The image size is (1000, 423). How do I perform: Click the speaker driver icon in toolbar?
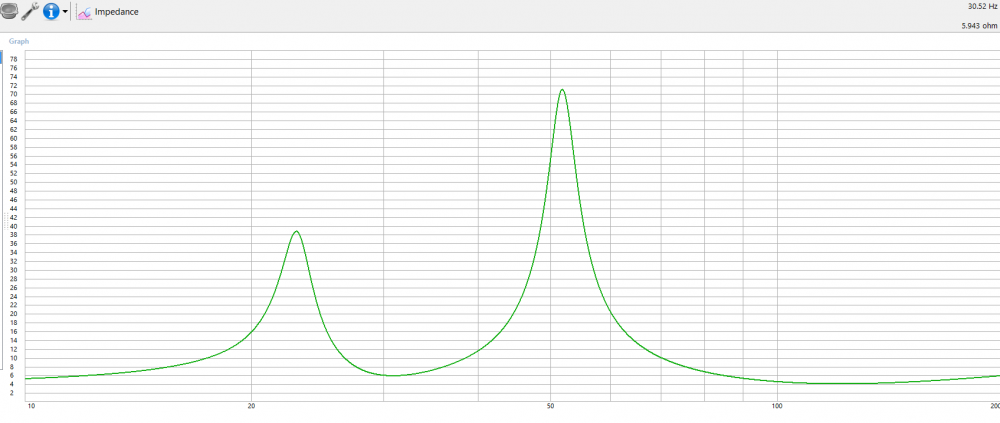point(8,10)
